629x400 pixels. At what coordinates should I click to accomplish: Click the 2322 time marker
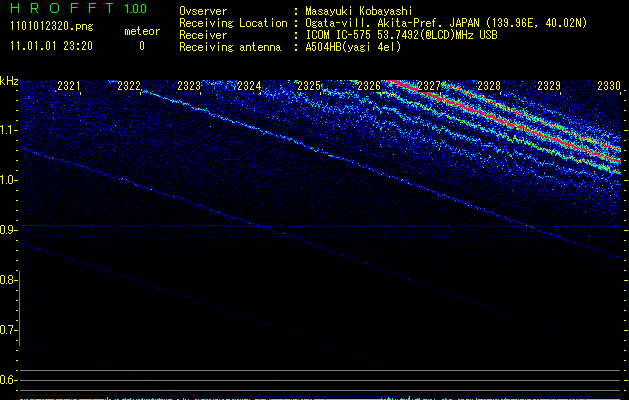pos(129,85)
